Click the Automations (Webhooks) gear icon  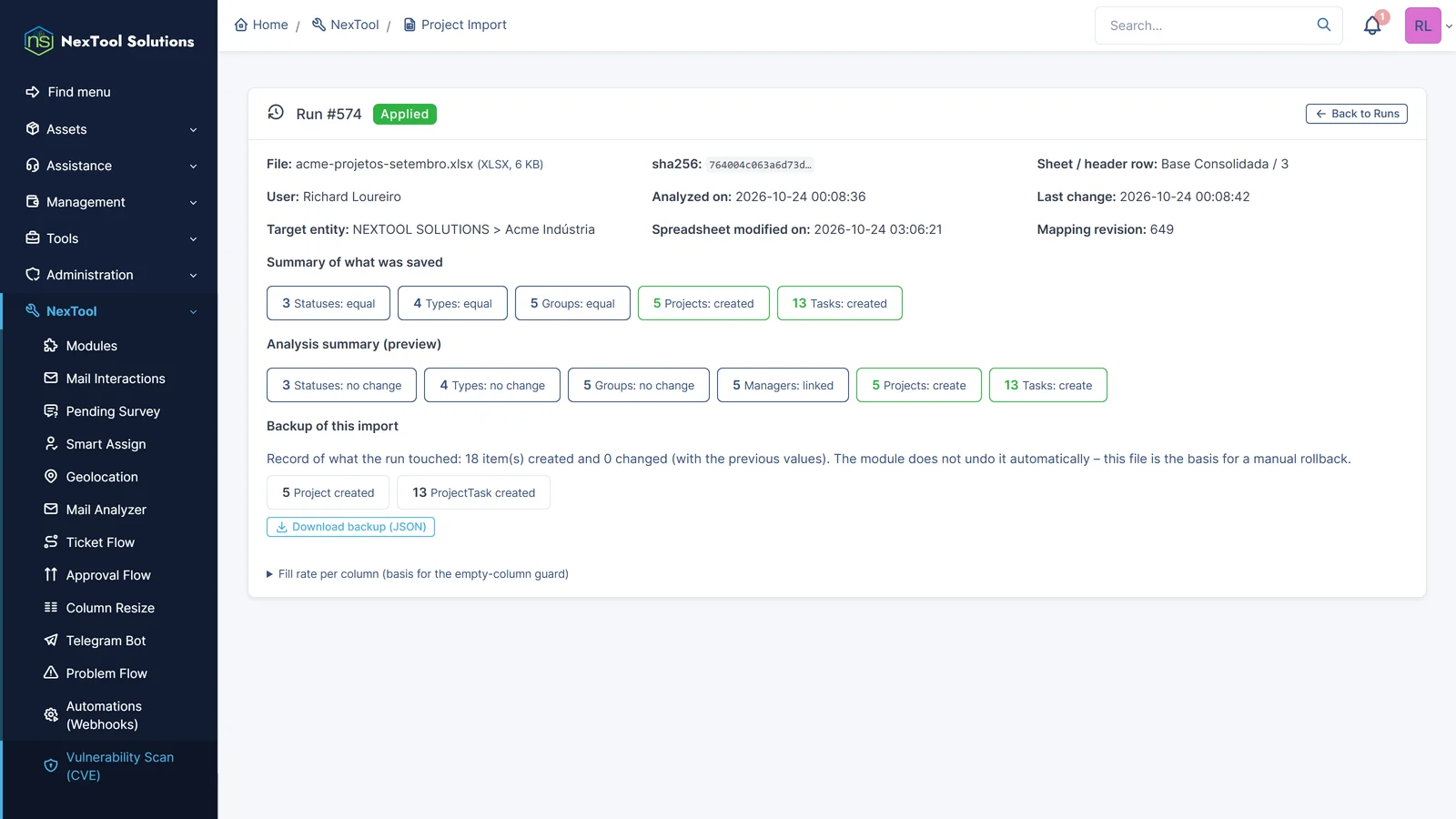[51, 715]
